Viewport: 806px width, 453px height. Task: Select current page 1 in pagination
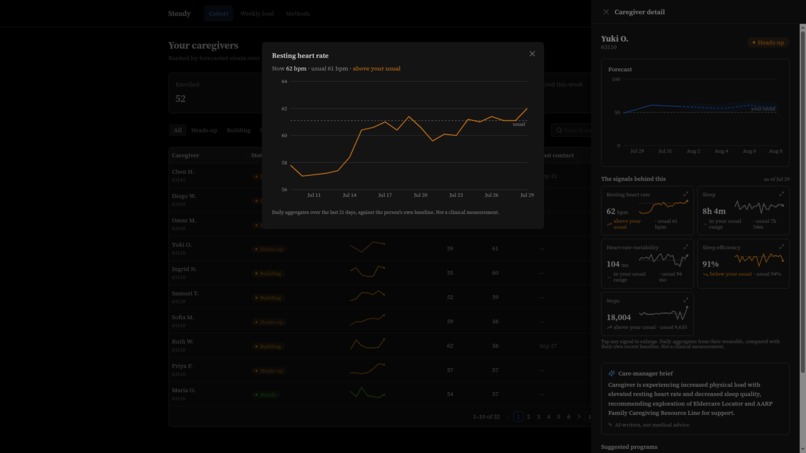tap(518, 416)
